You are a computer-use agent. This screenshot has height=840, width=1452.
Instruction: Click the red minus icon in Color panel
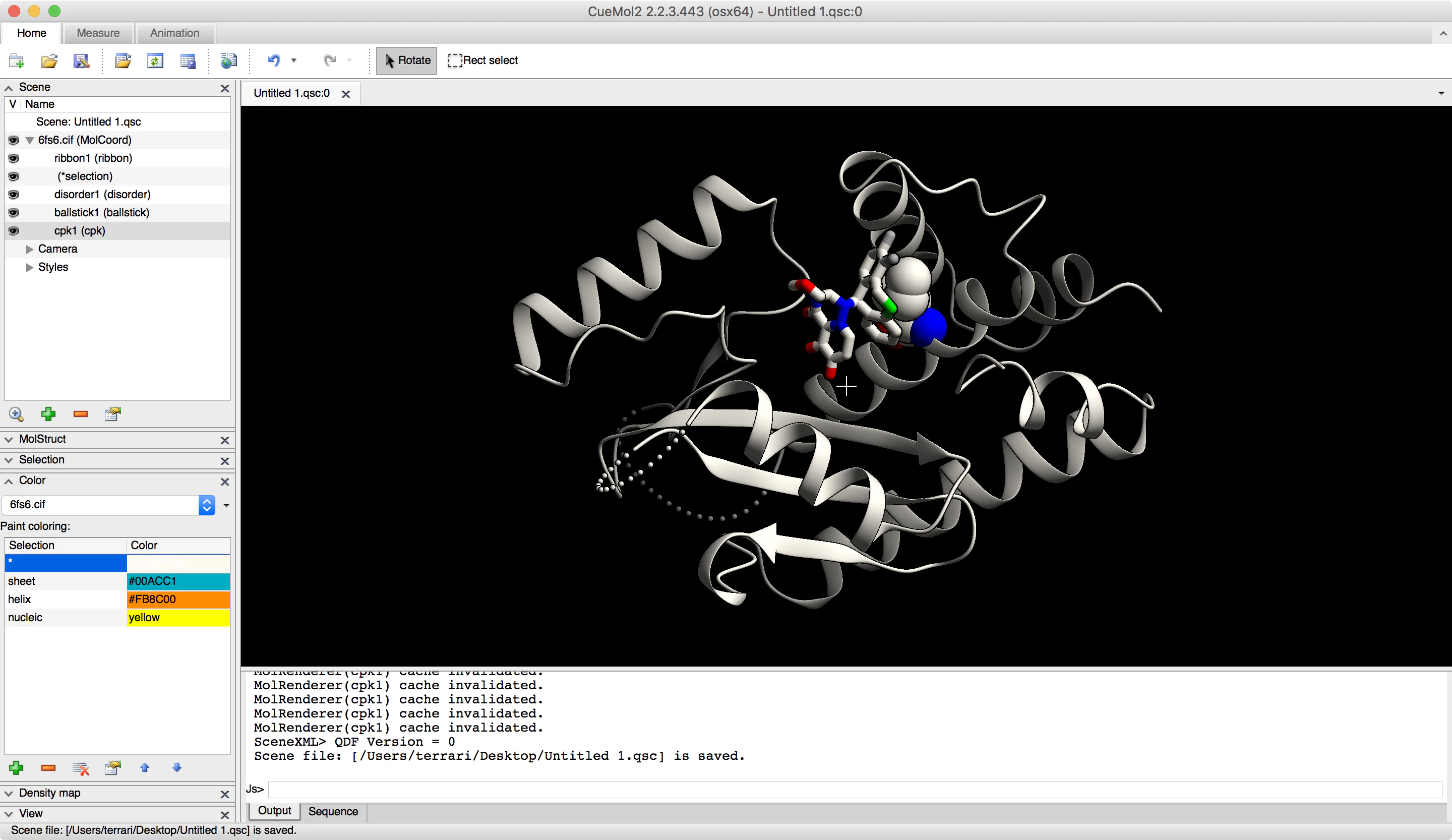click(x=48, y=767)
